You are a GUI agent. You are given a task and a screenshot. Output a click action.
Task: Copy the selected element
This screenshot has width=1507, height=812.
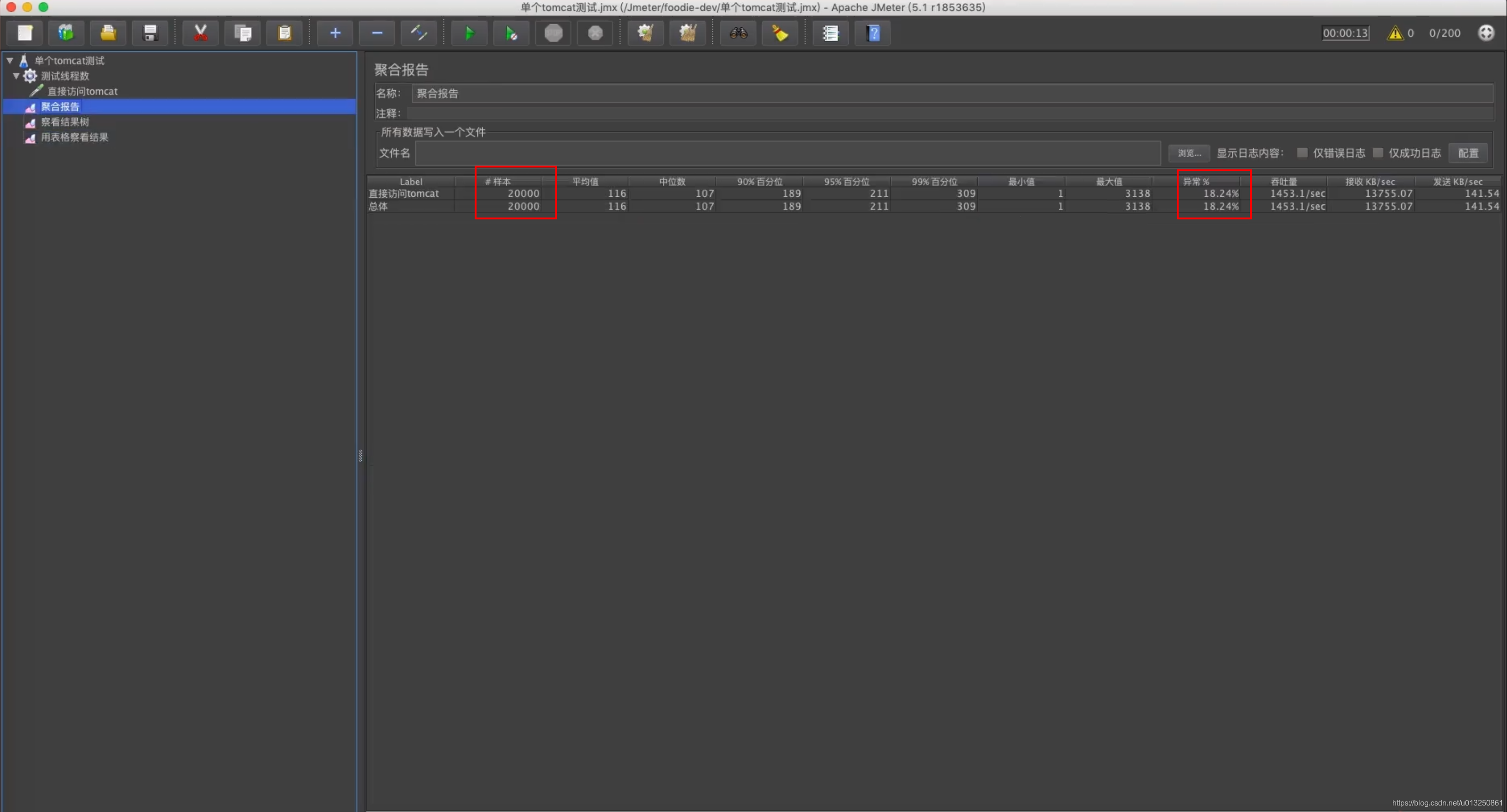[x=243, y=33]
